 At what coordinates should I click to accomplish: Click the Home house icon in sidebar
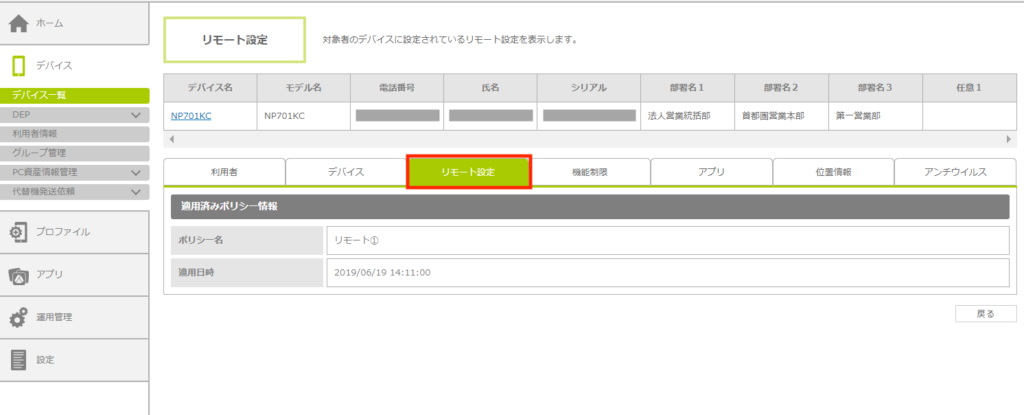[19, 24]
